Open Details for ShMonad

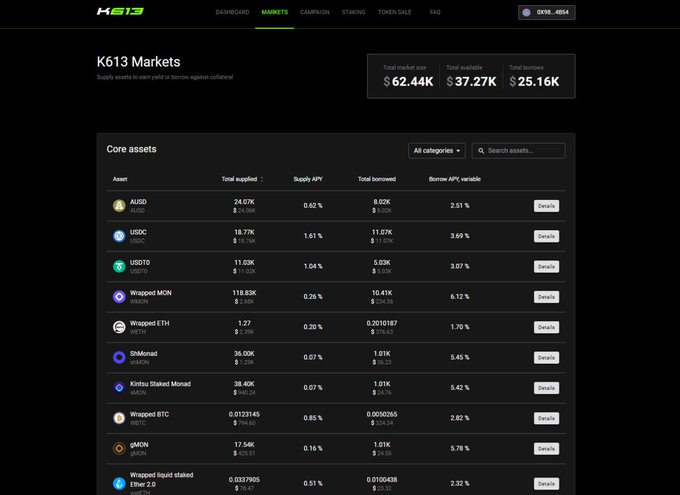click(546, 358)
